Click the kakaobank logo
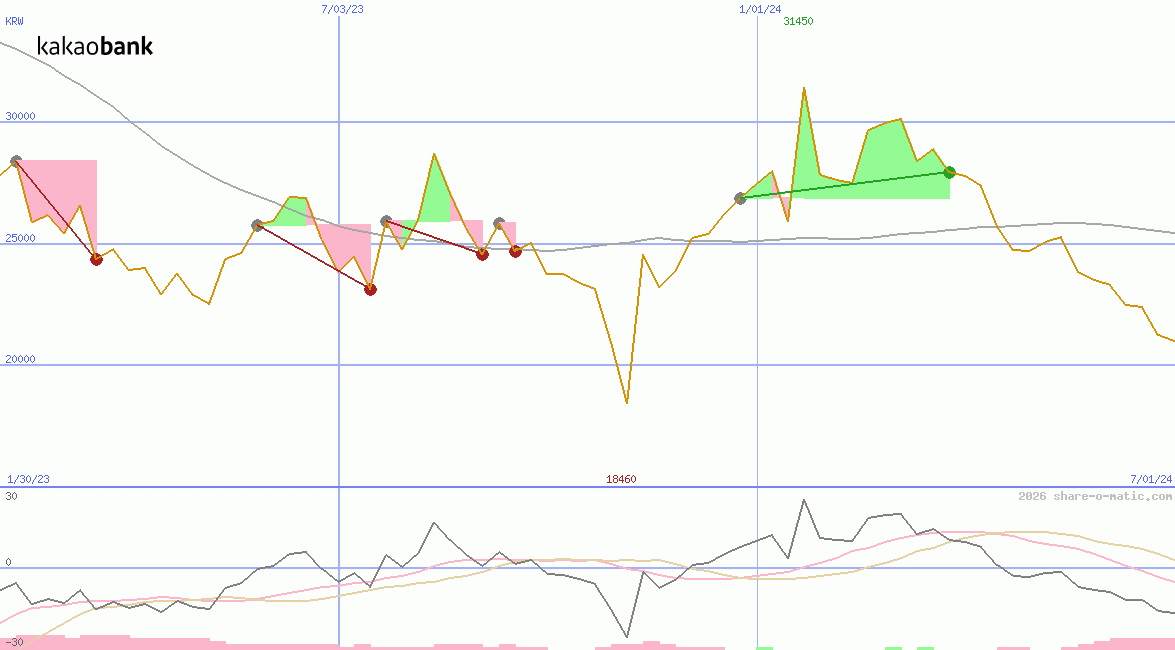 click(x=95, y=46)
